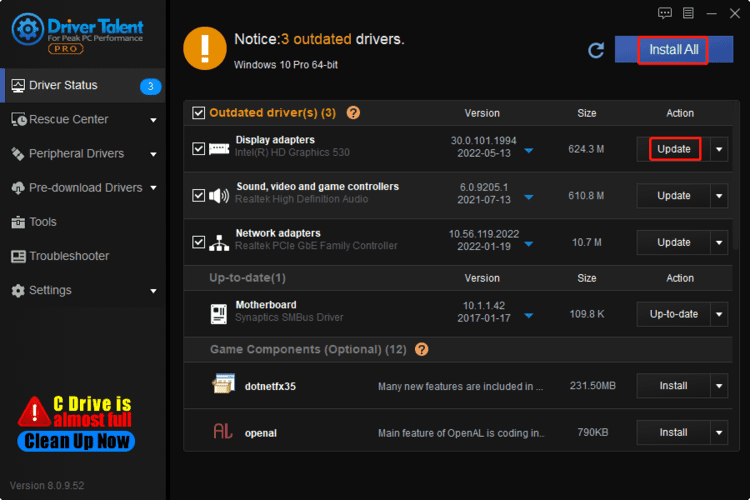Click the Troubleshooter icon
Viewport: 750px width, 500px height.
point(18,256)
